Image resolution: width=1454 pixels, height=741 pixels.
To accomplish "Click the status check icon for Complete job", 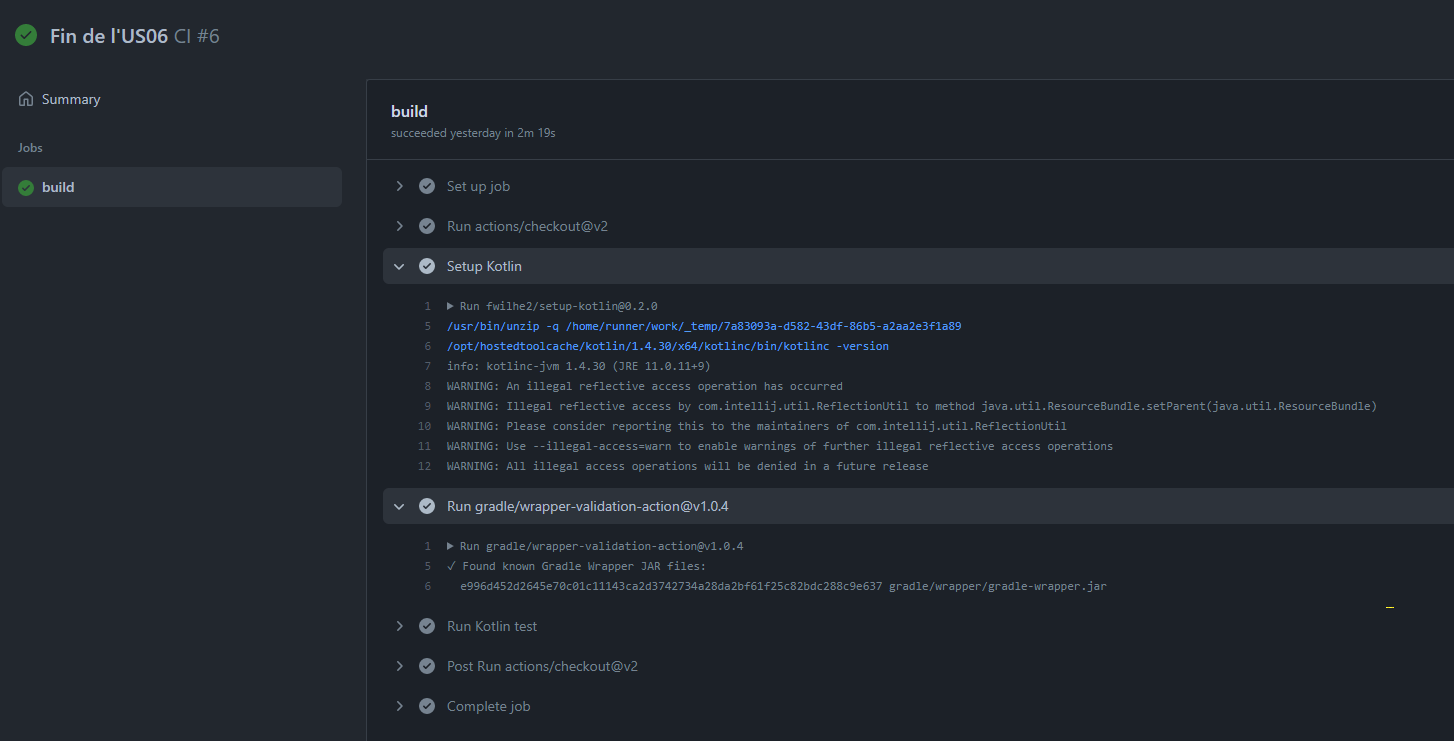I will coord(427,706).
